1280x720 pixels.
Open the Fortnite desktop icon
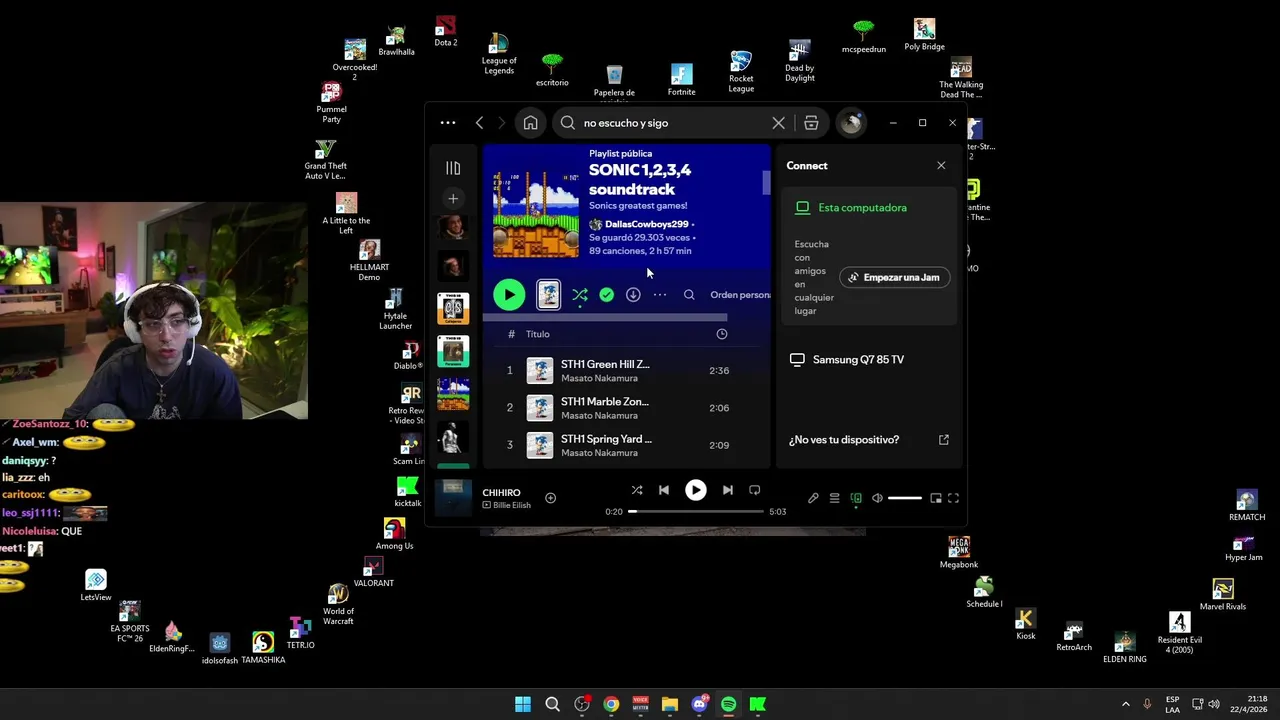[x=682, y=80]
